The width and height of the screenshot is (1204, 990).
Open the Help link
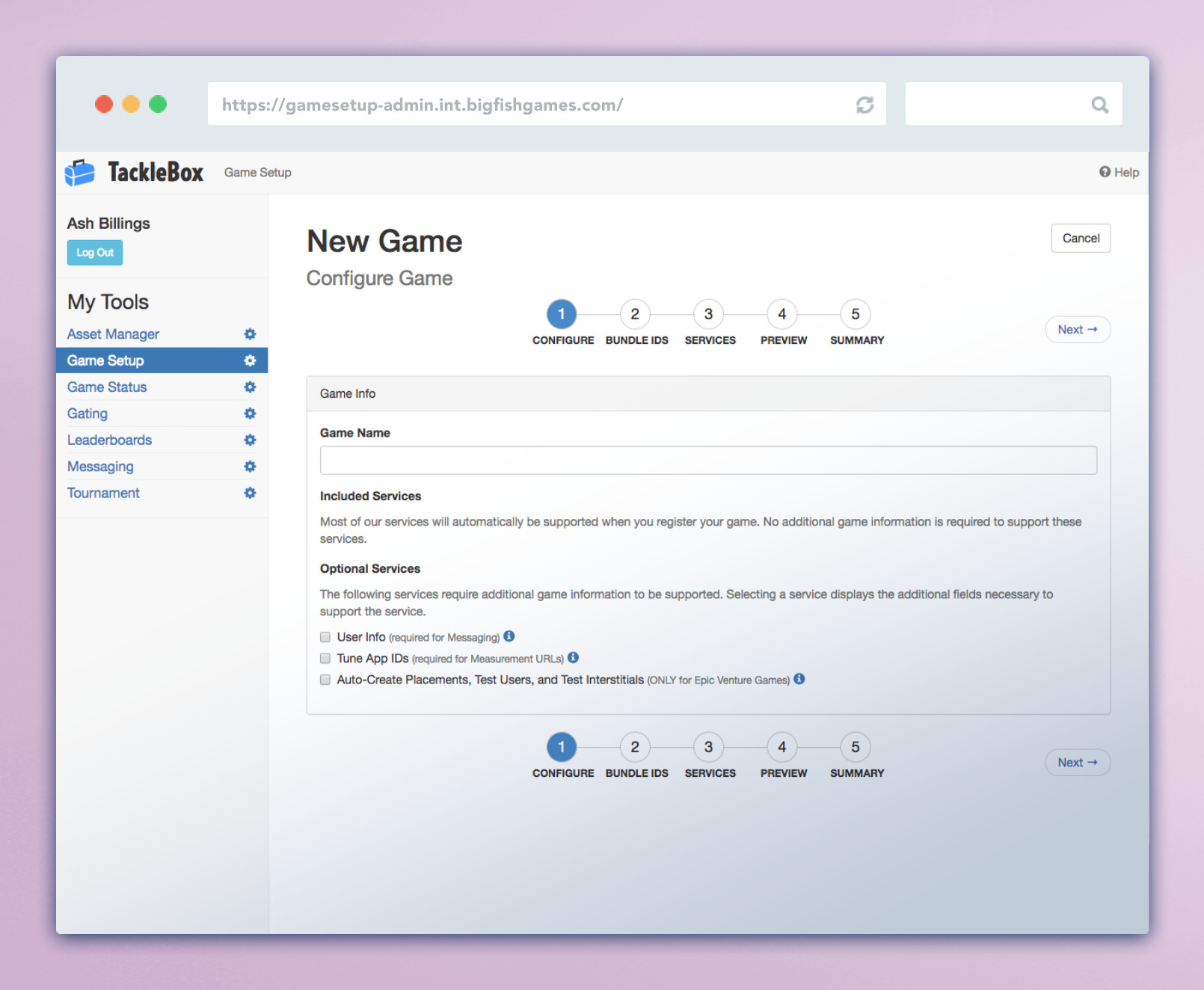(x=1119, y=173)
